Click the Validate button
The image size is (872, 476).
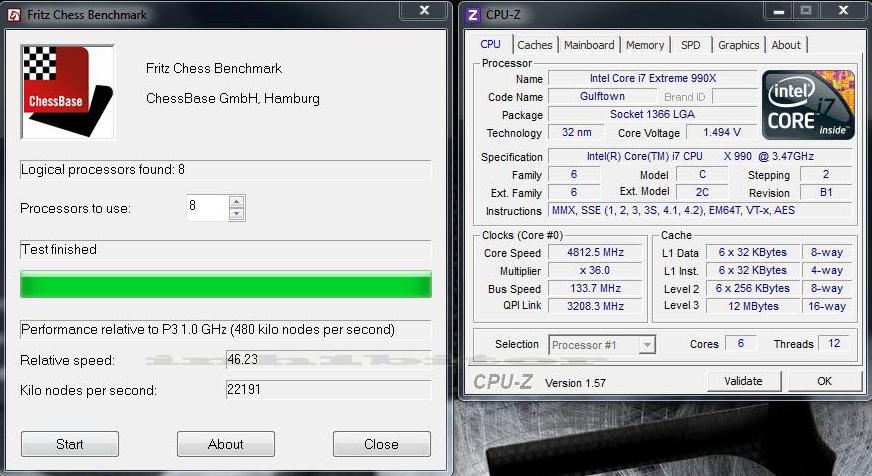(743, 381)
